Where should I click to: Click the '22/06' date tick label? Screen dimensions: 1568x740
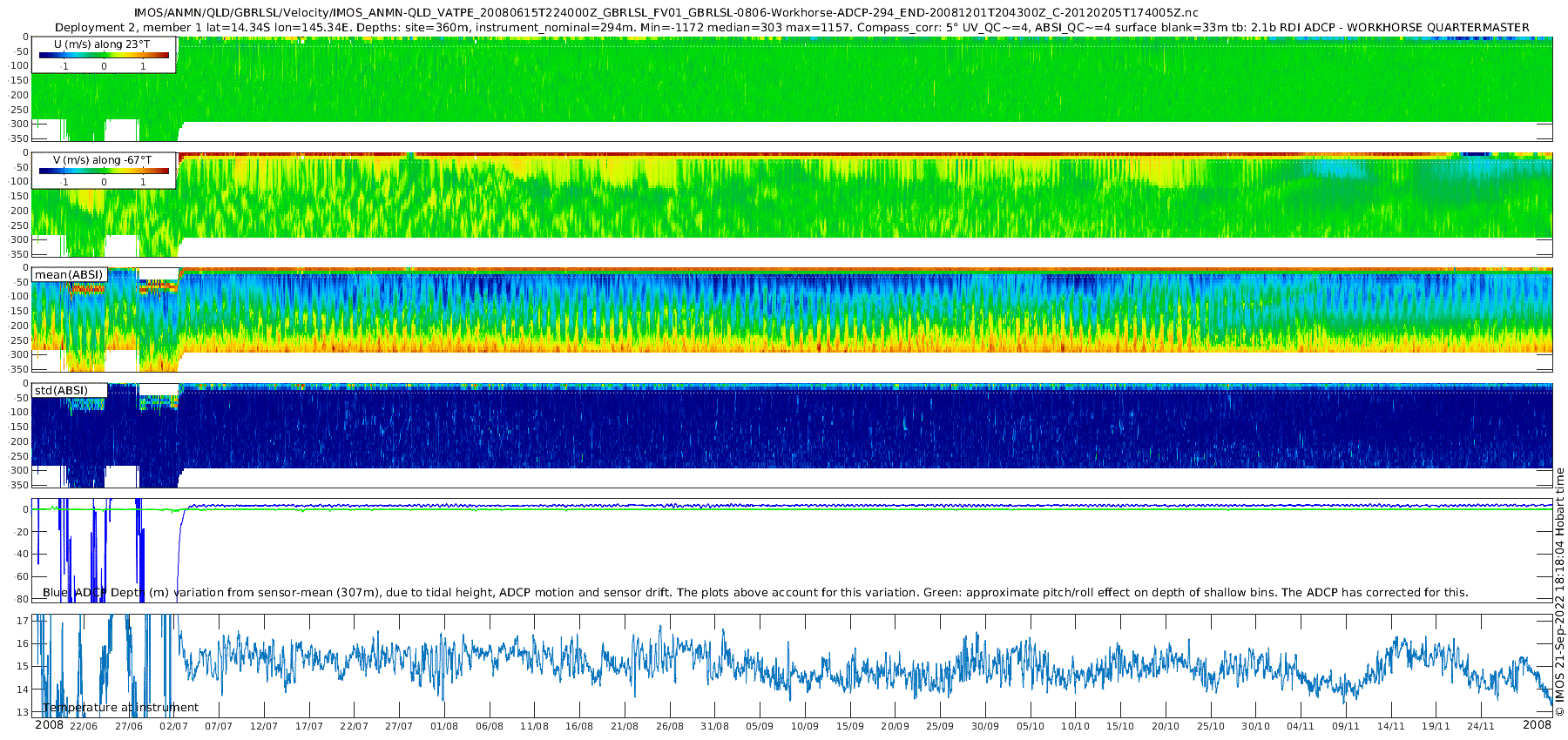tap(83, 726)
